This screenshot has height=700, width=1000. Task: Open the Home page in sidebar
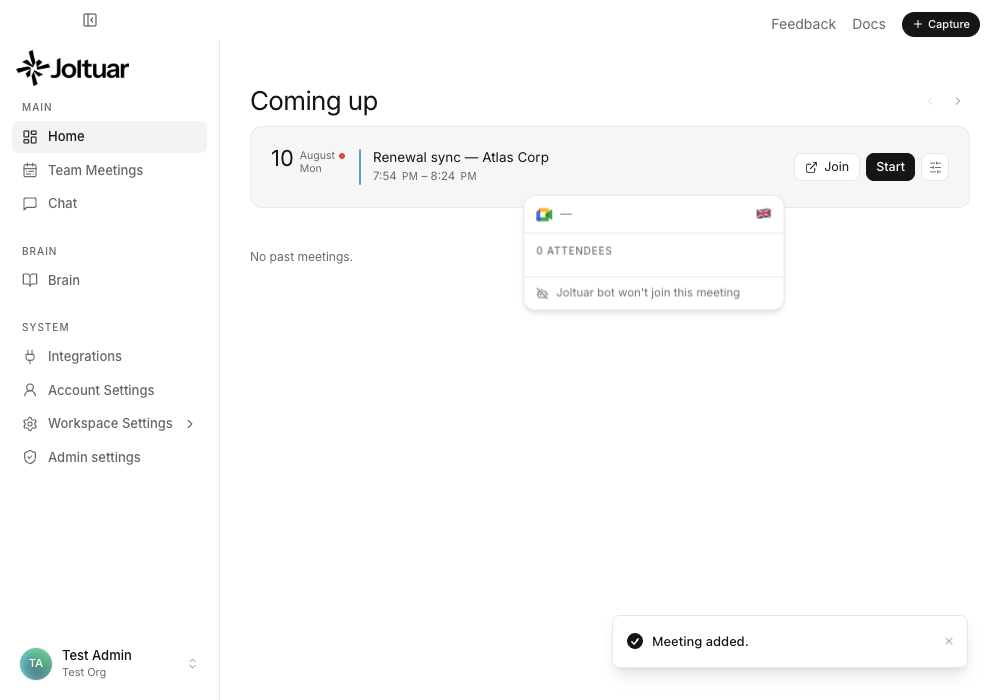click(x=110, y=136)
